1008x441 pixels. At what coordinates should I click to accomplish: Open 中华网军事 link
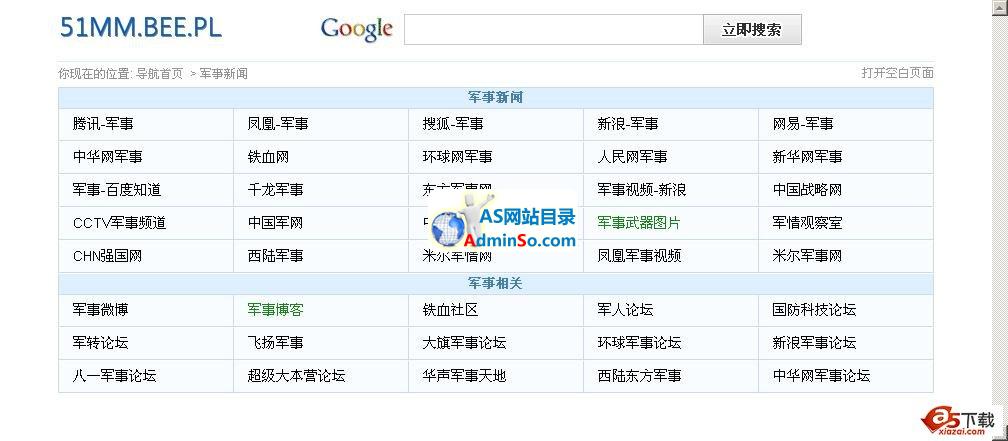tap(108, 157)
